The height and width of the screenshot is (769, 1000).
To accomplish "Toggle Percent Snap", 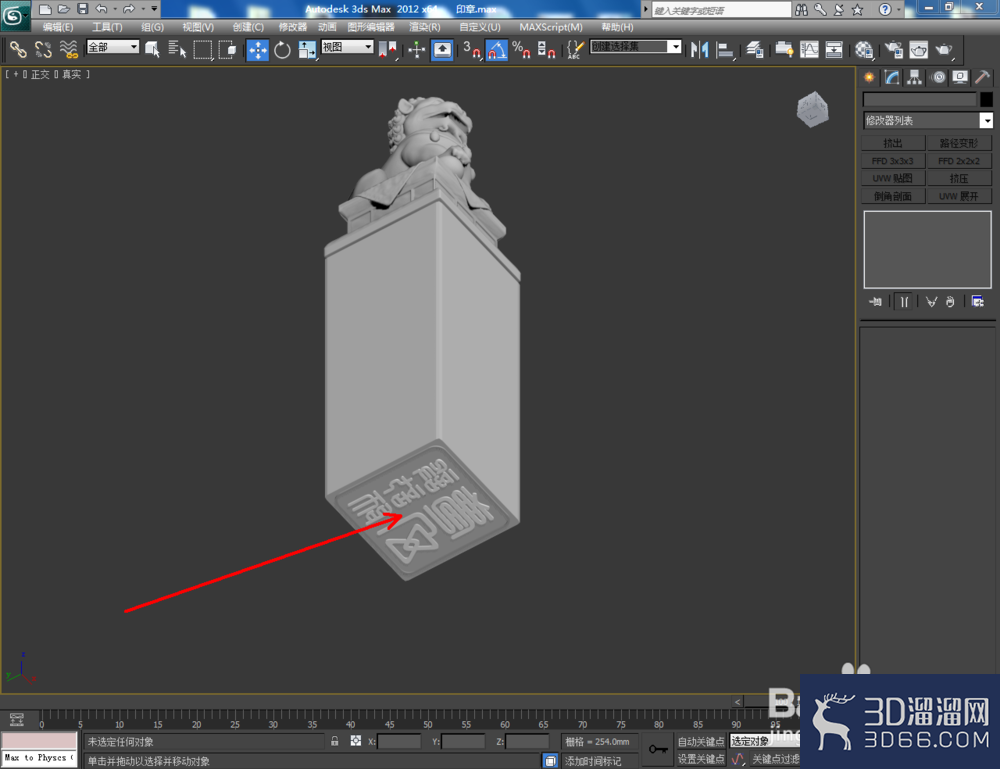I will click(x=521, y=50).
